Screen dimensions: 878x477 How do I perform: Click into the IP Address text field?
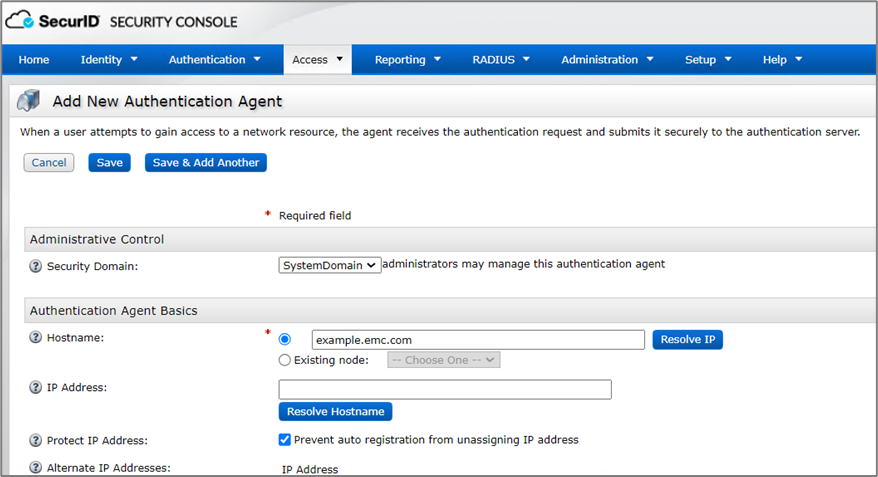click(444, 389)
